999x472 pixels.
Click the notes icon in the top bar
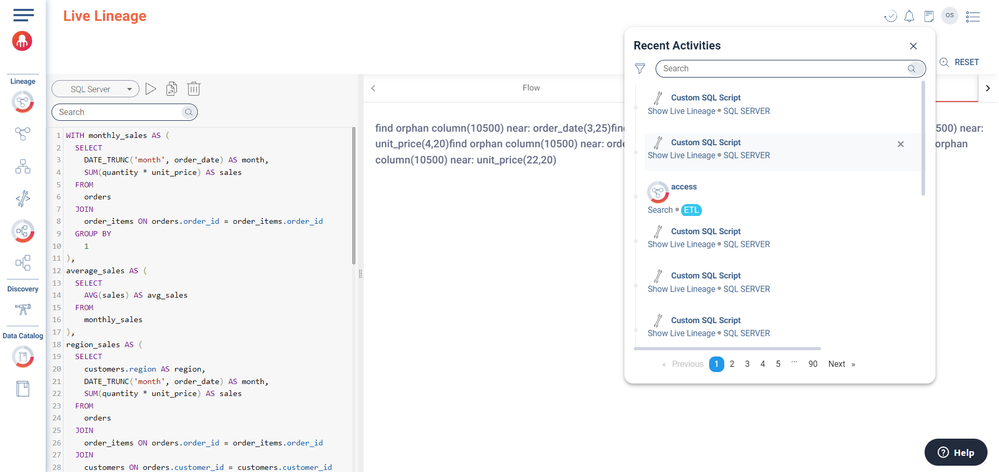pyautogui.click(x=929, y=16)
